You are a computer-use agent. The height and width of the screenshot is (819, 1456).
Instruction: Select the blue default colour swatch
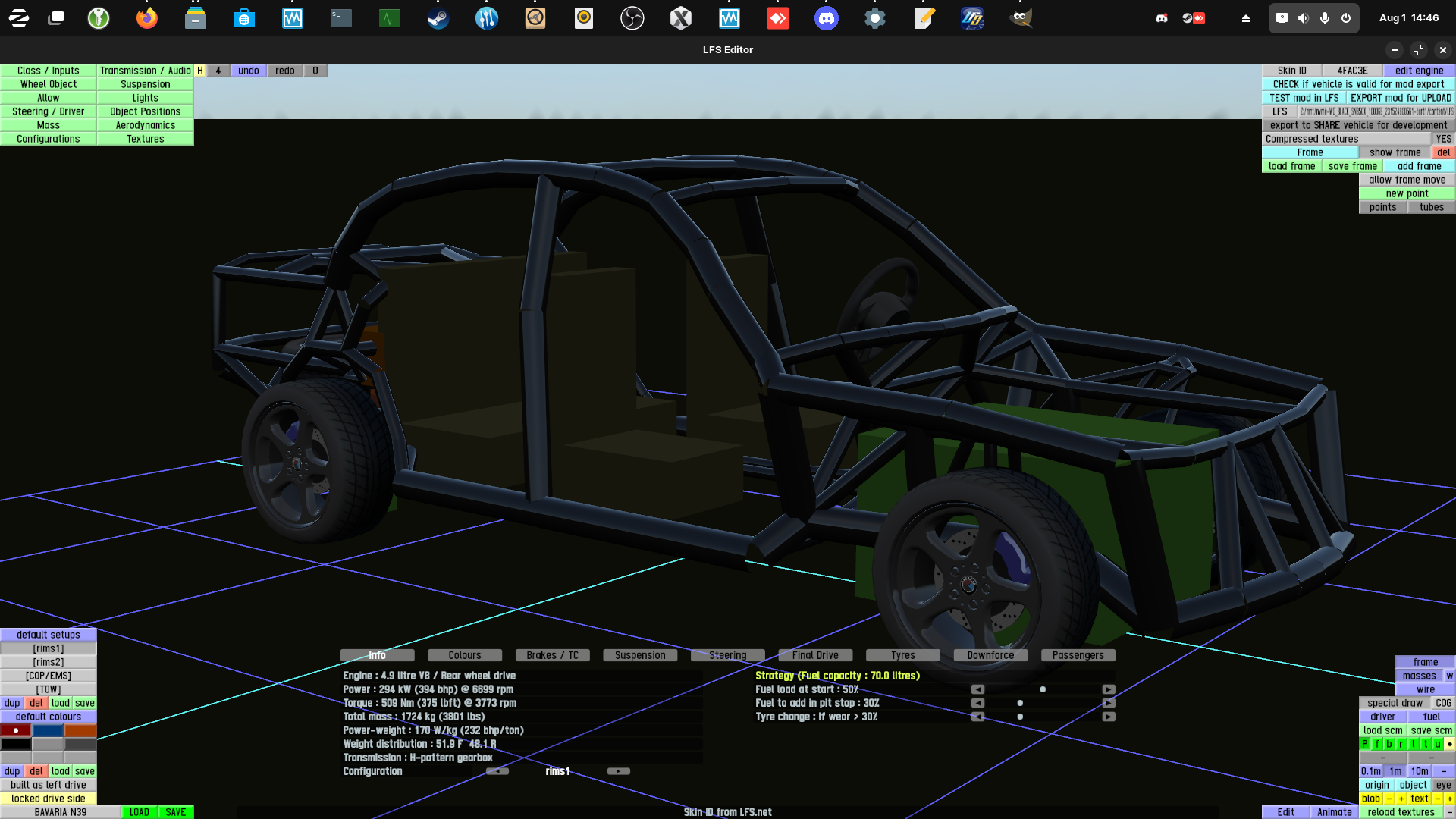[48, 730]
